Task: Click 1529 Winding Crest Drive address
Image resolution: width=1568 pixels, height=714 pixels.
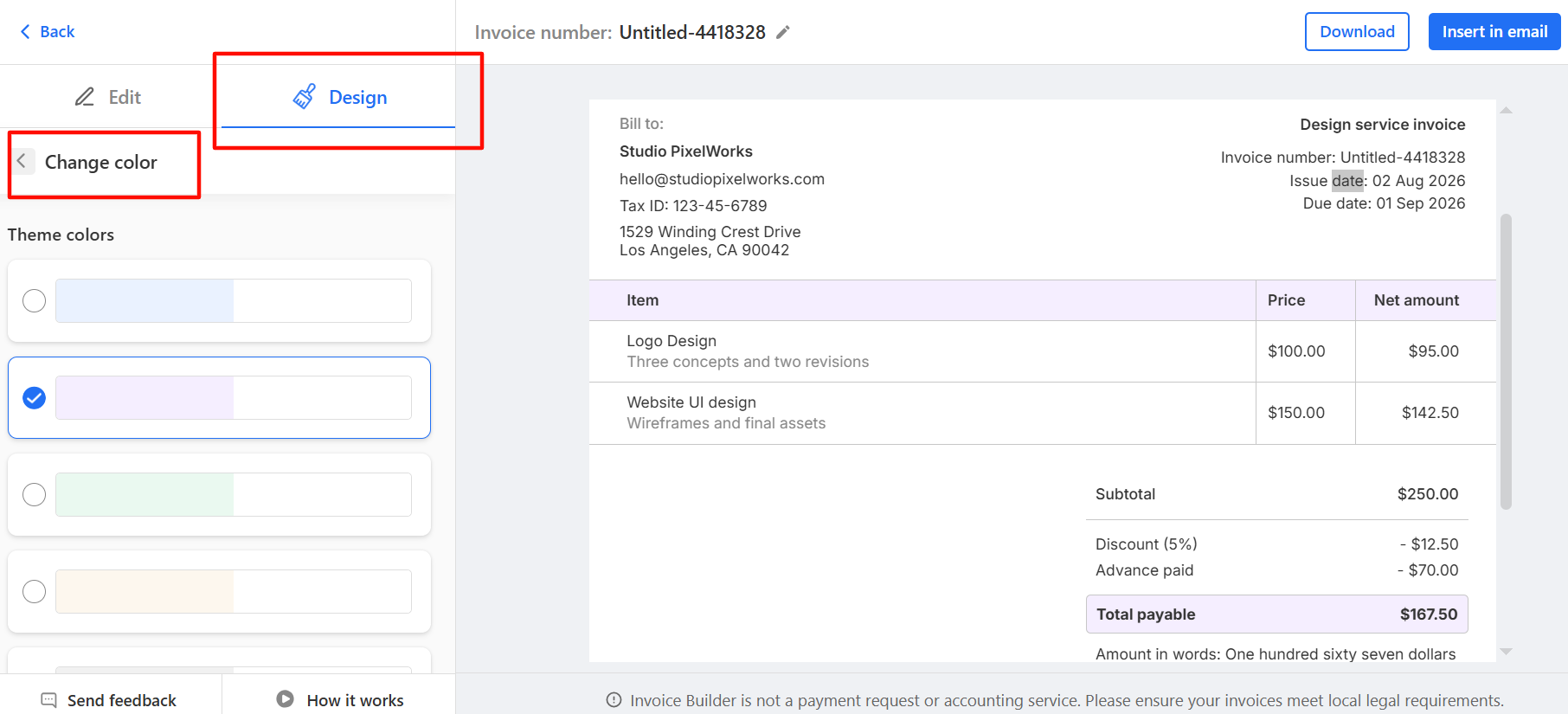Action: point(710,232)
